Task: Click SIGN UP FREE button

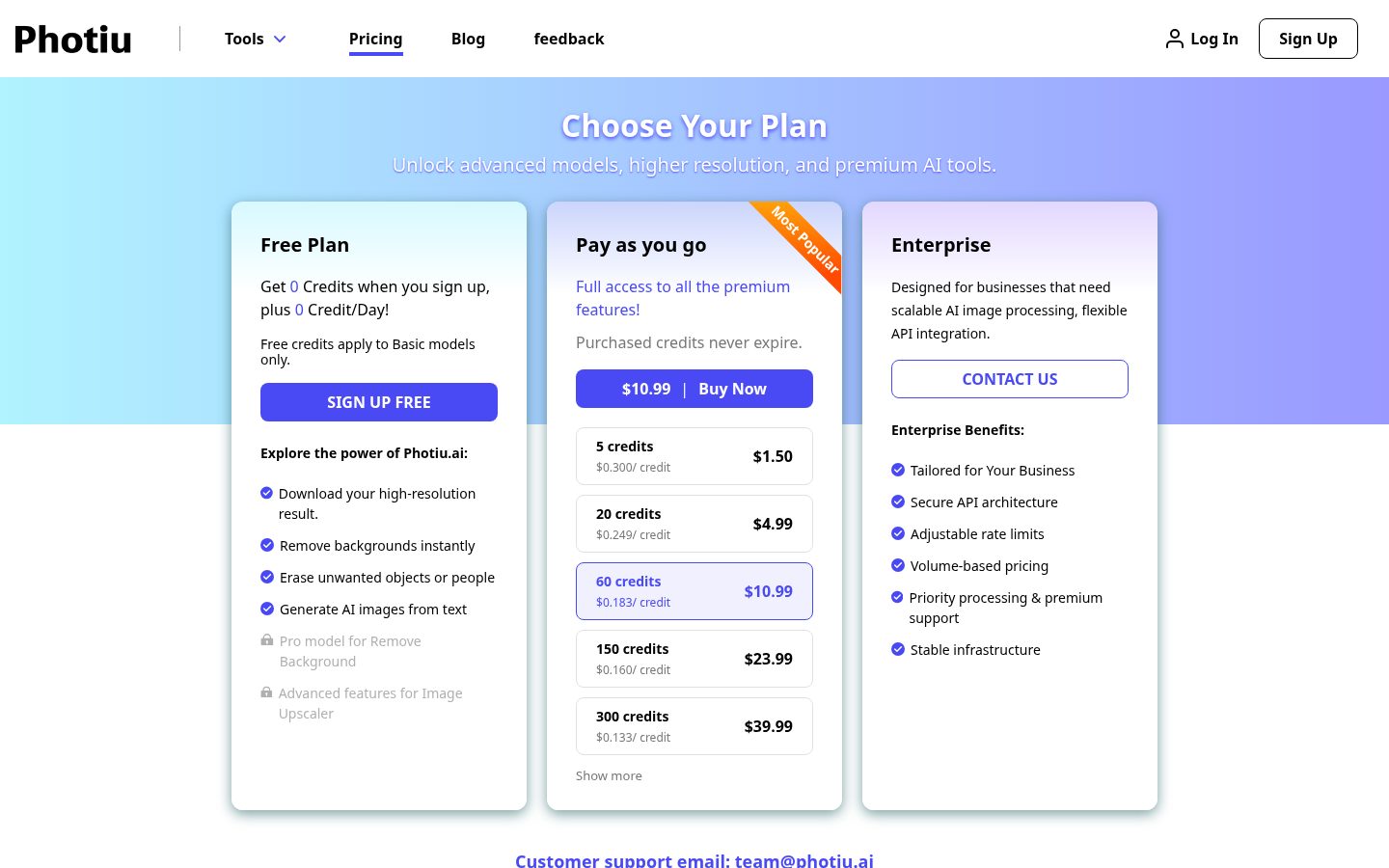Action: point(379,402)
